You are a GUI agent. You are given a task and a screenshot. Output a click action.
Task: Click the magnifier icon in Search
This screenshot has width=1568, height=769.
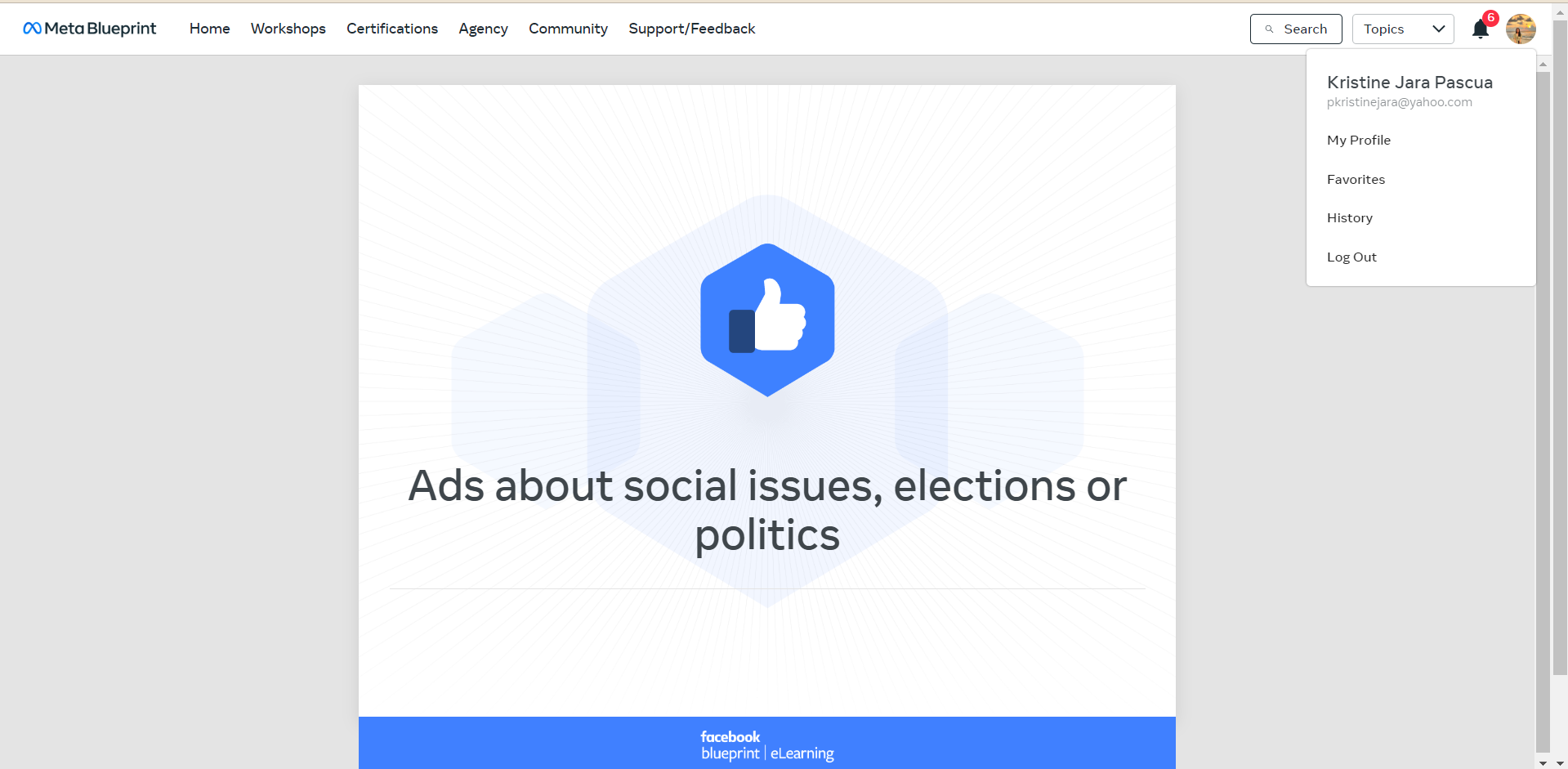tap(1269, 29)
